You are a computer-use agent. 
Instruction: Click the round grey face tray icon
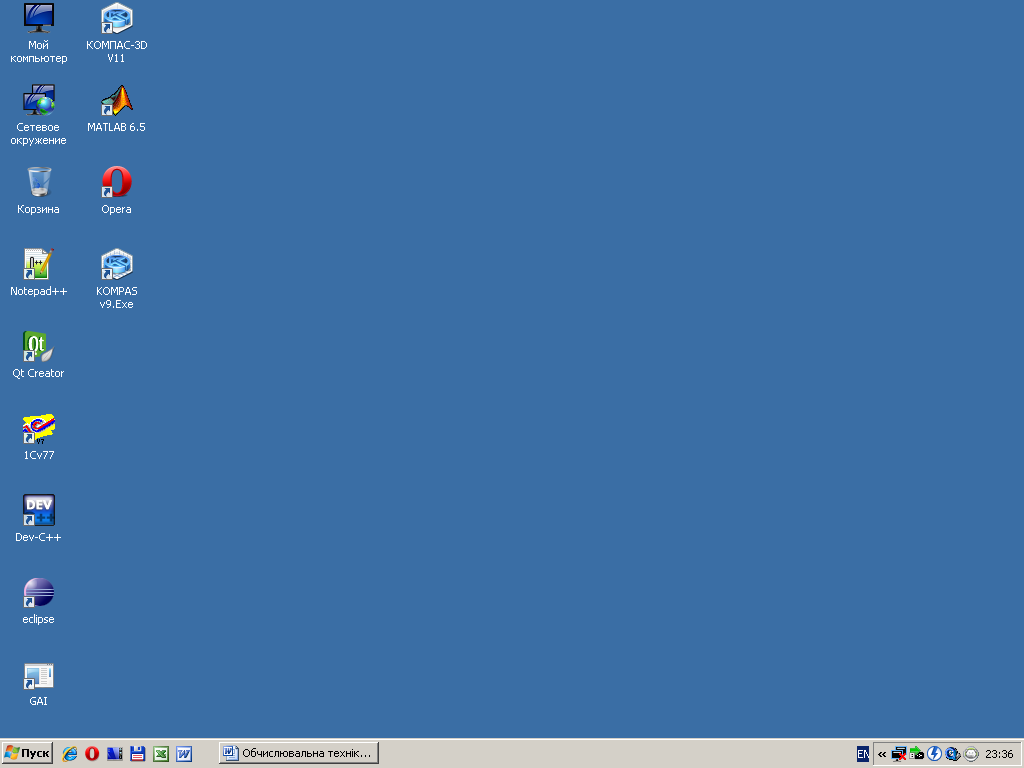[971, 754]
